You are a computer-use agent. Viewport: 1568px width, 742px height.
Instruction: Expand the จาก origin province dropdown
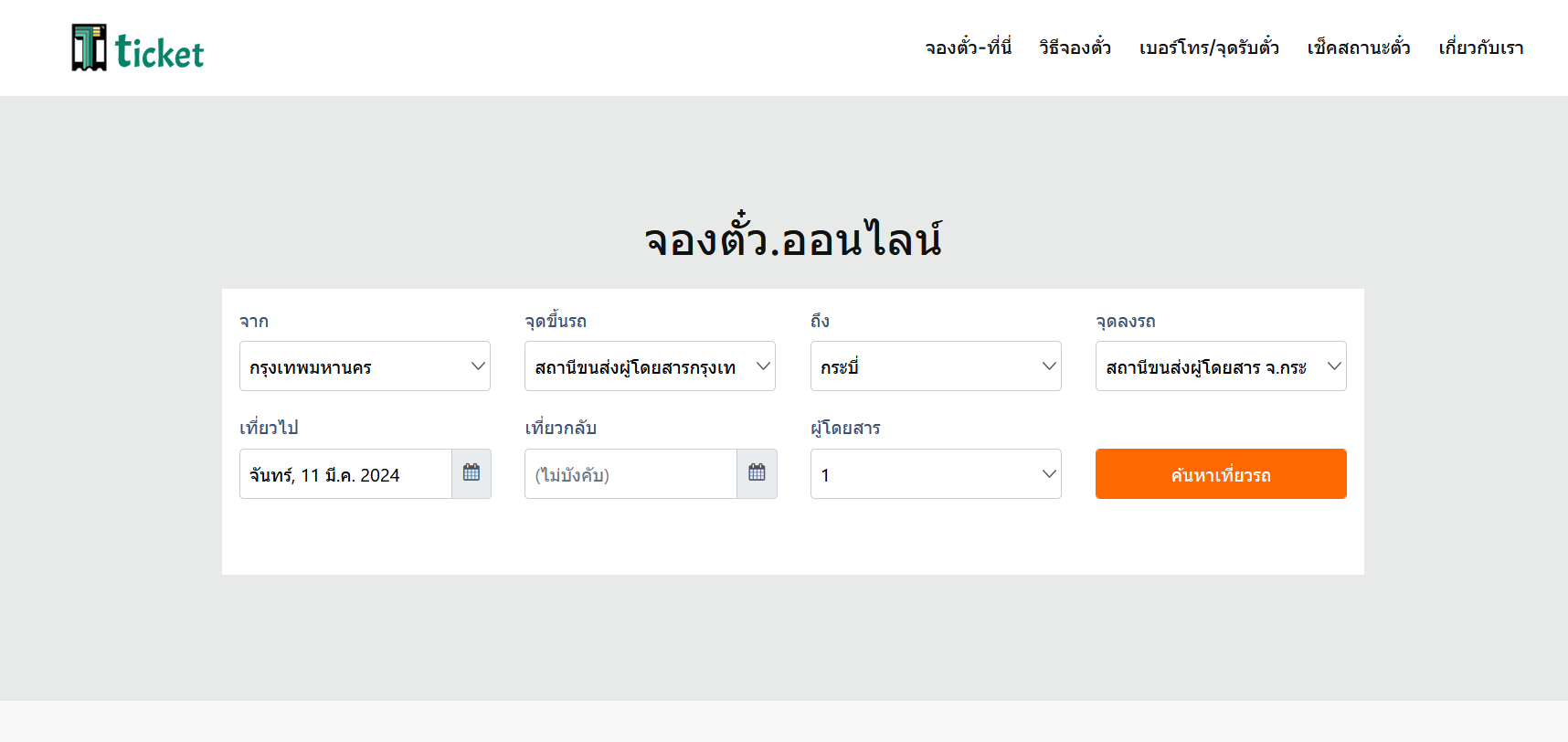point(365,366)
